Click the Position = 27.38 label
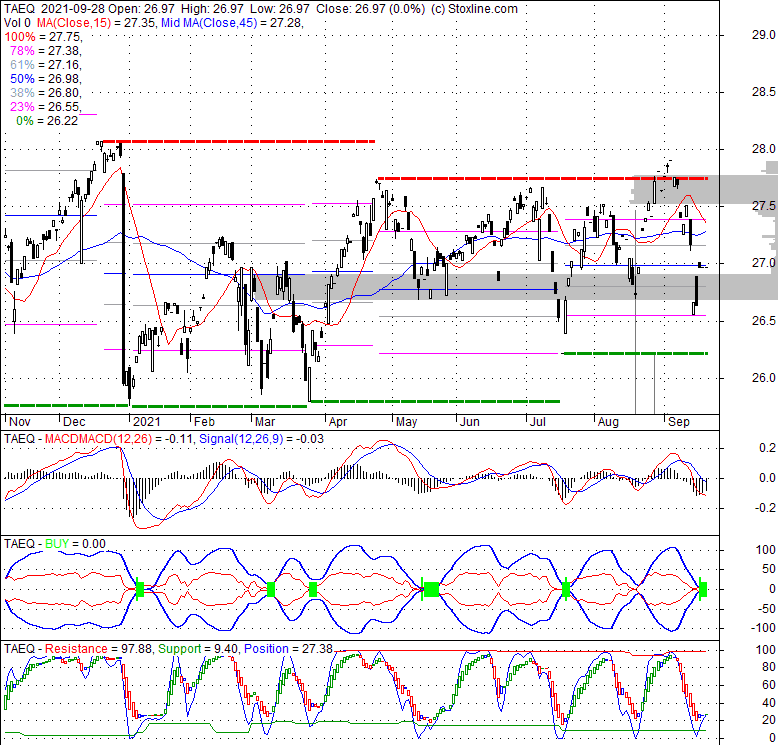The height and width of the screenshot is (745, 780). coord(288,649)
